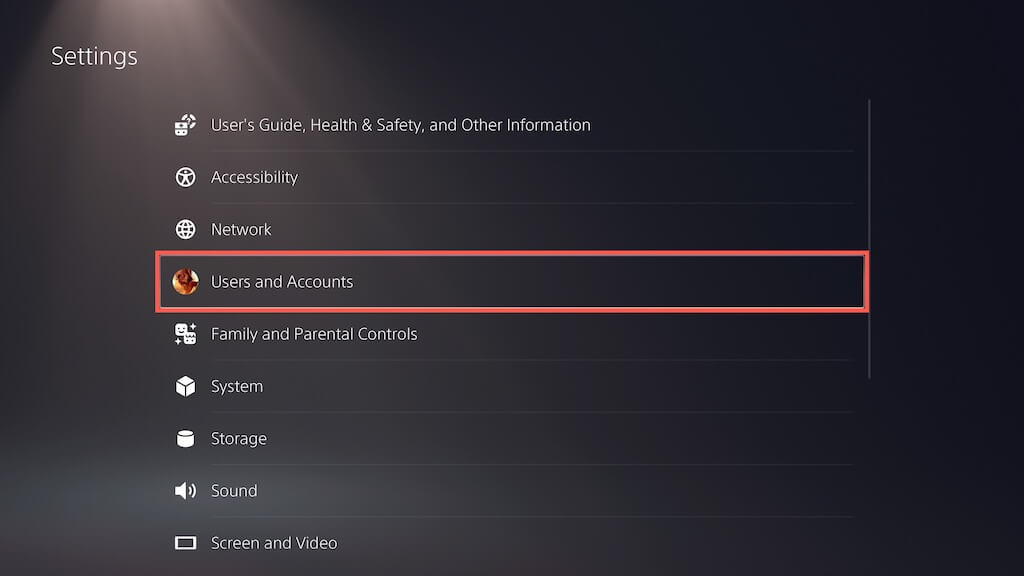
Task: Open Family and Parental Controls label
Action: pos(314,334)
